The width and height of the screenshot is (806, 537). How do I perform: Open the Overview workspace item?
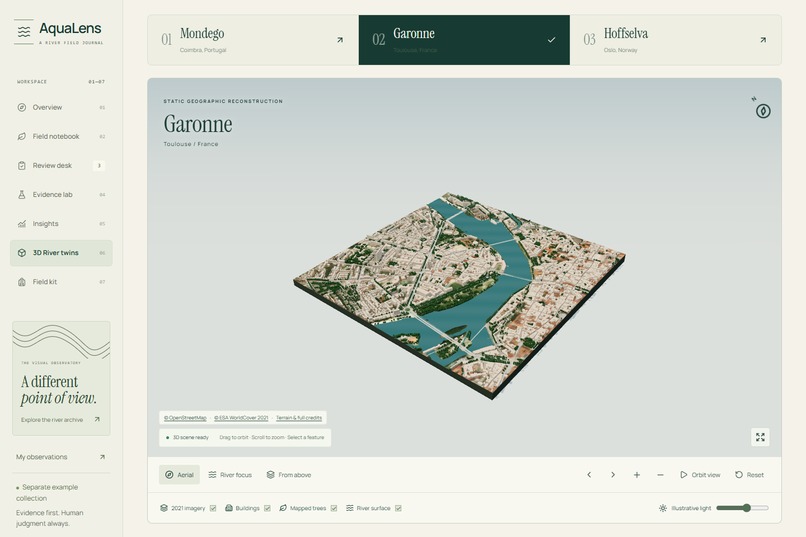tap(61, 107)
